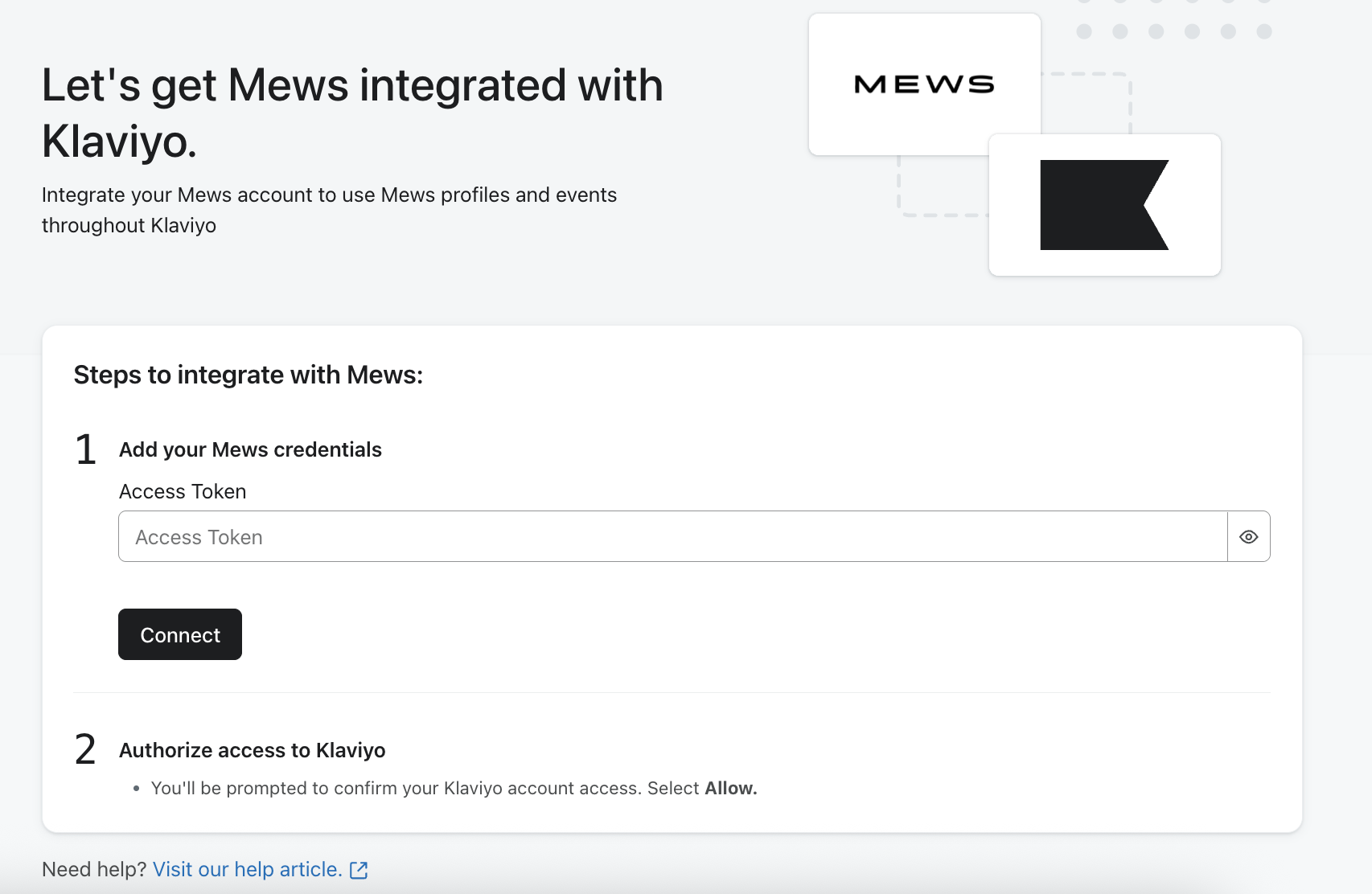Click the 'Authorize access to Klaviyo' step title
Screen dimensions: 1372x894
pyautogui.click(x=252, y=750)
